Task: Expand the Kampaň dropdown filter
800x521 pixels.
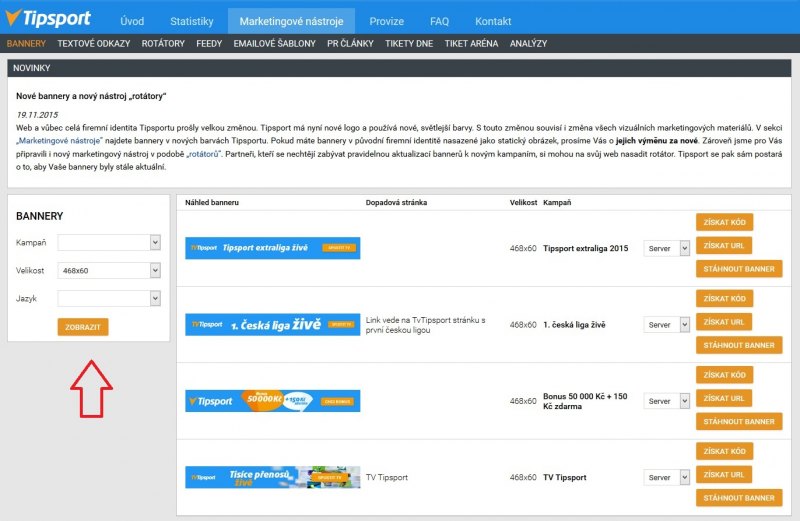Action: click(109, 242)
